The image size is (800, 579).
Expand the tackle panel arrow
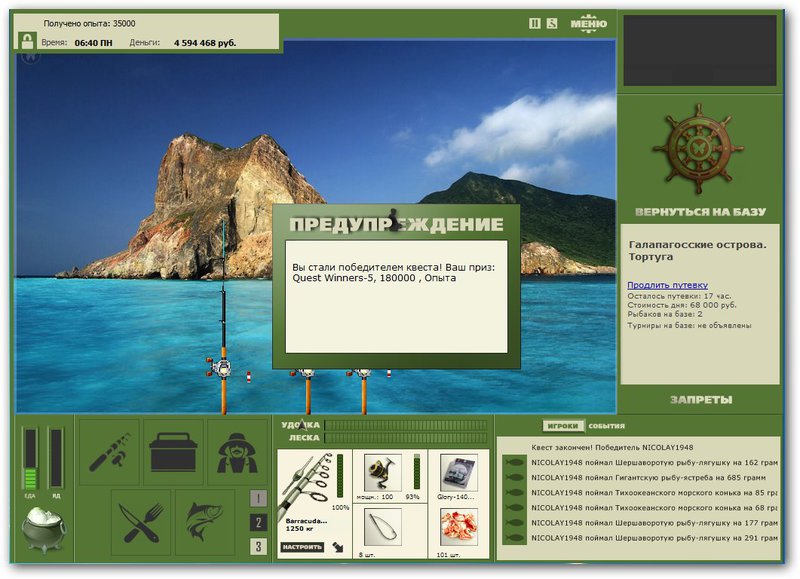click(x=338, y=547)
